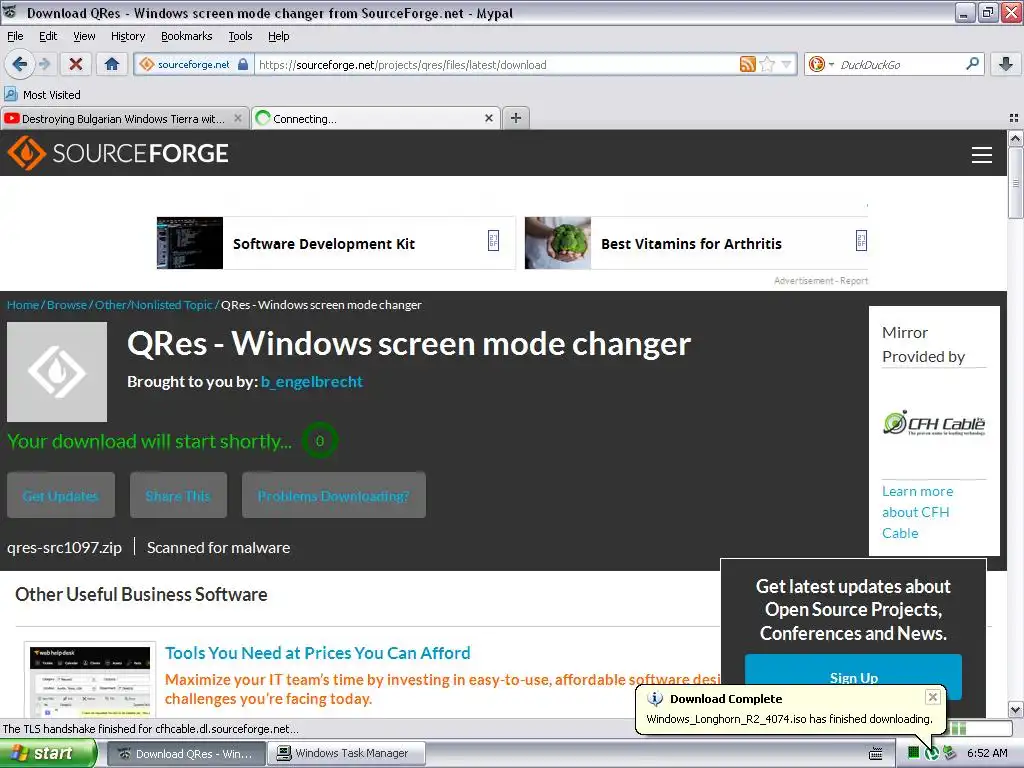The image size is (1024, 768).
Task: Click the broccoli ad thumbnail
Action: point(558,243)
